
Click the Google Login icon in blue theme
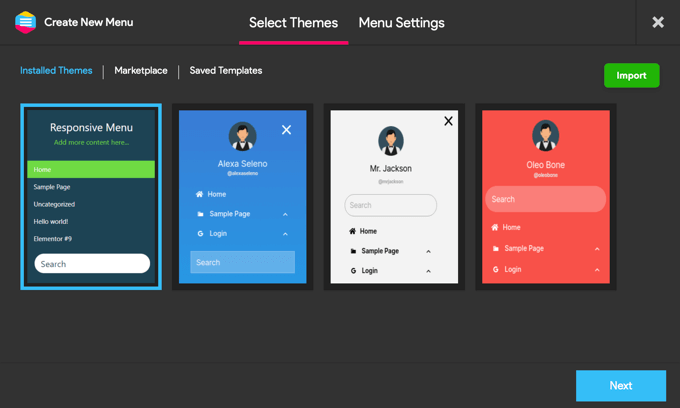tap(200, 234)
